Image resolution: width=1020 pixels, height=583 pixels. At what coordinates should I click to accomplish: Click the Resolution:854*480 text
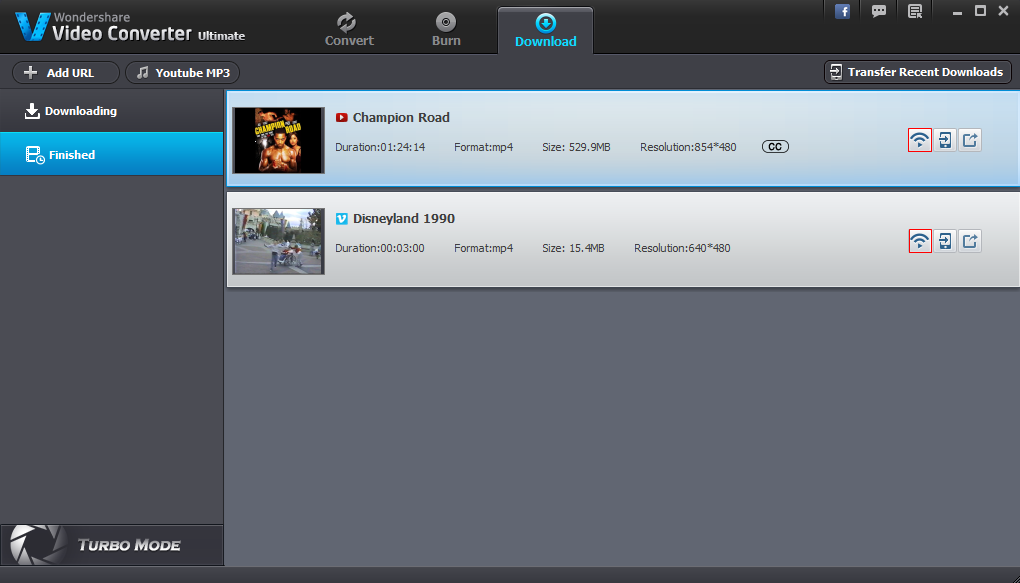(x=688, y=147)
